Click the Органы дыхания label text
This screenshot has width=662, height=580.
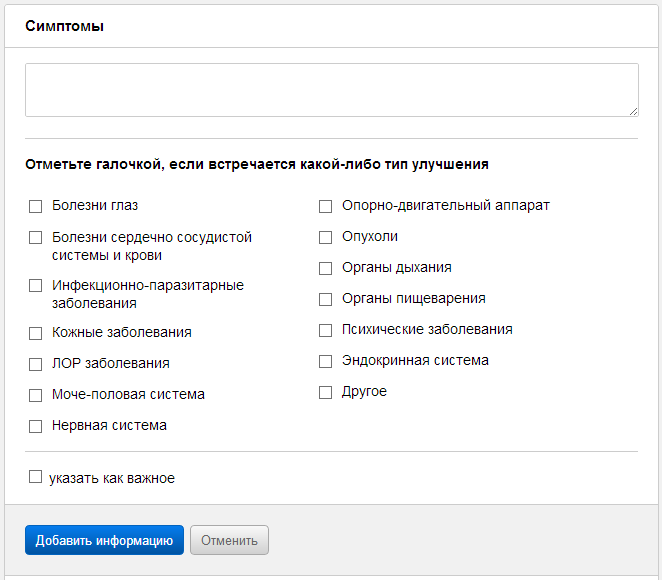click(x=396, y=268)
